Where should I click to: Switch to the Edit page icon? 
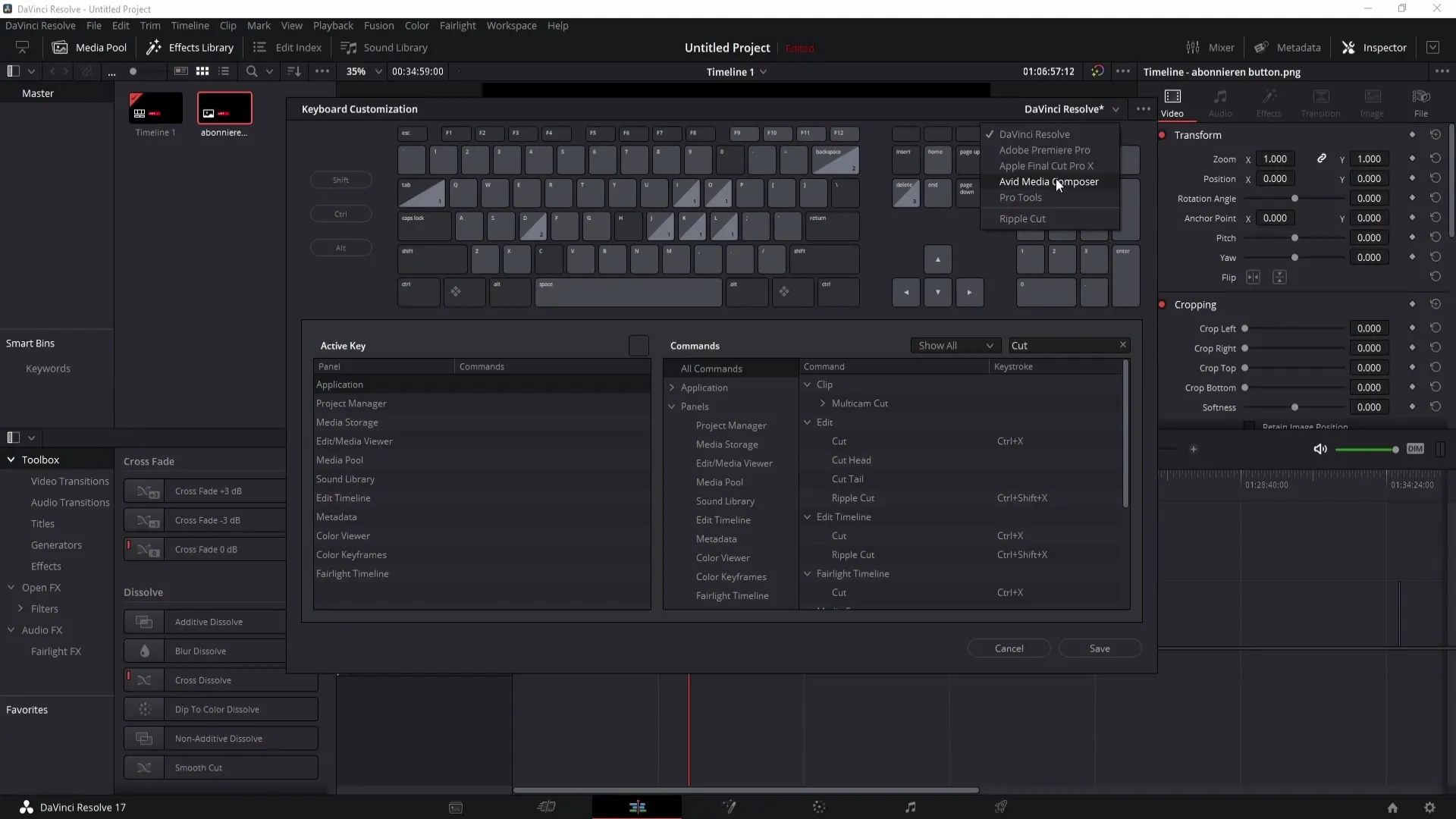tap(637, 807)
